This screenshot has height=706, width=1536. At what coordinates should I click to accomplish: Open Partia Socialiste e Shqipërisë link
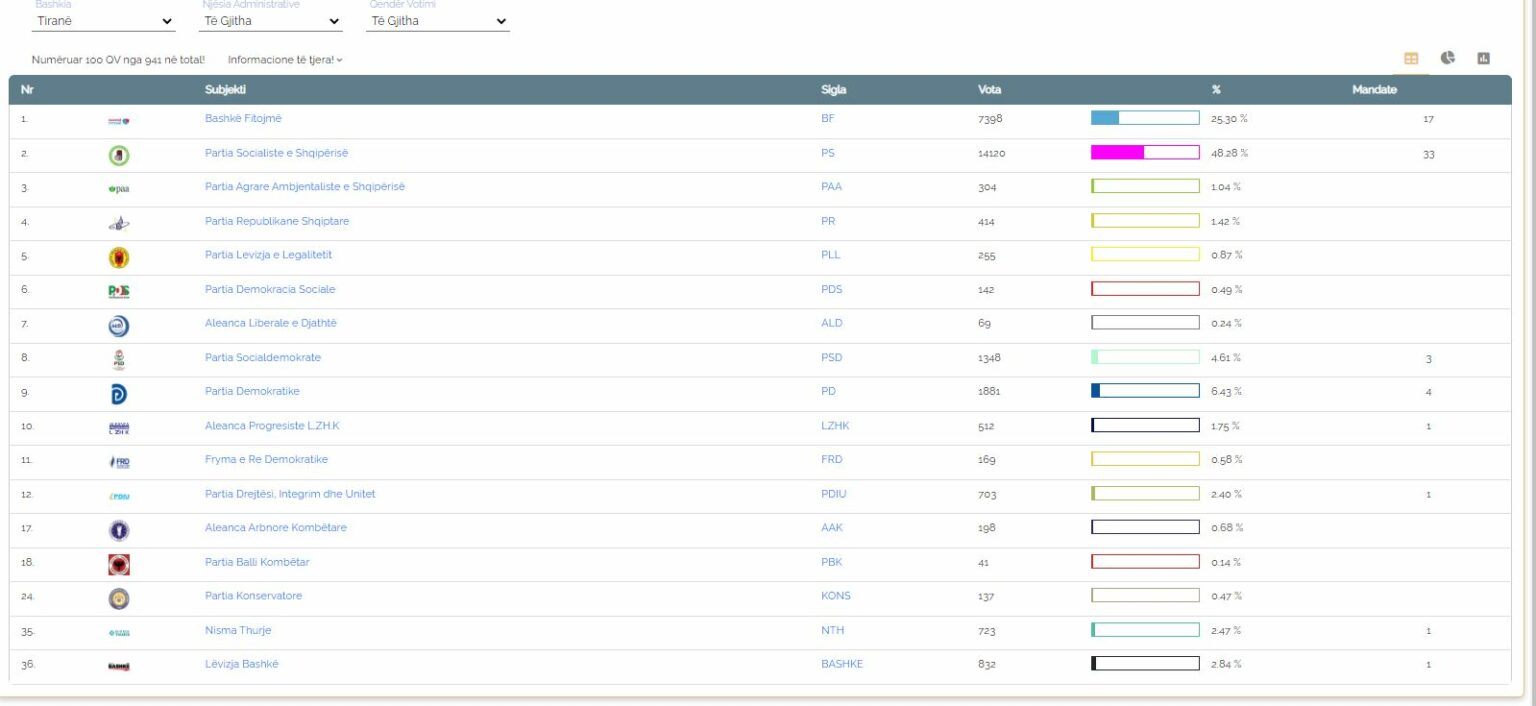point(276,153)
